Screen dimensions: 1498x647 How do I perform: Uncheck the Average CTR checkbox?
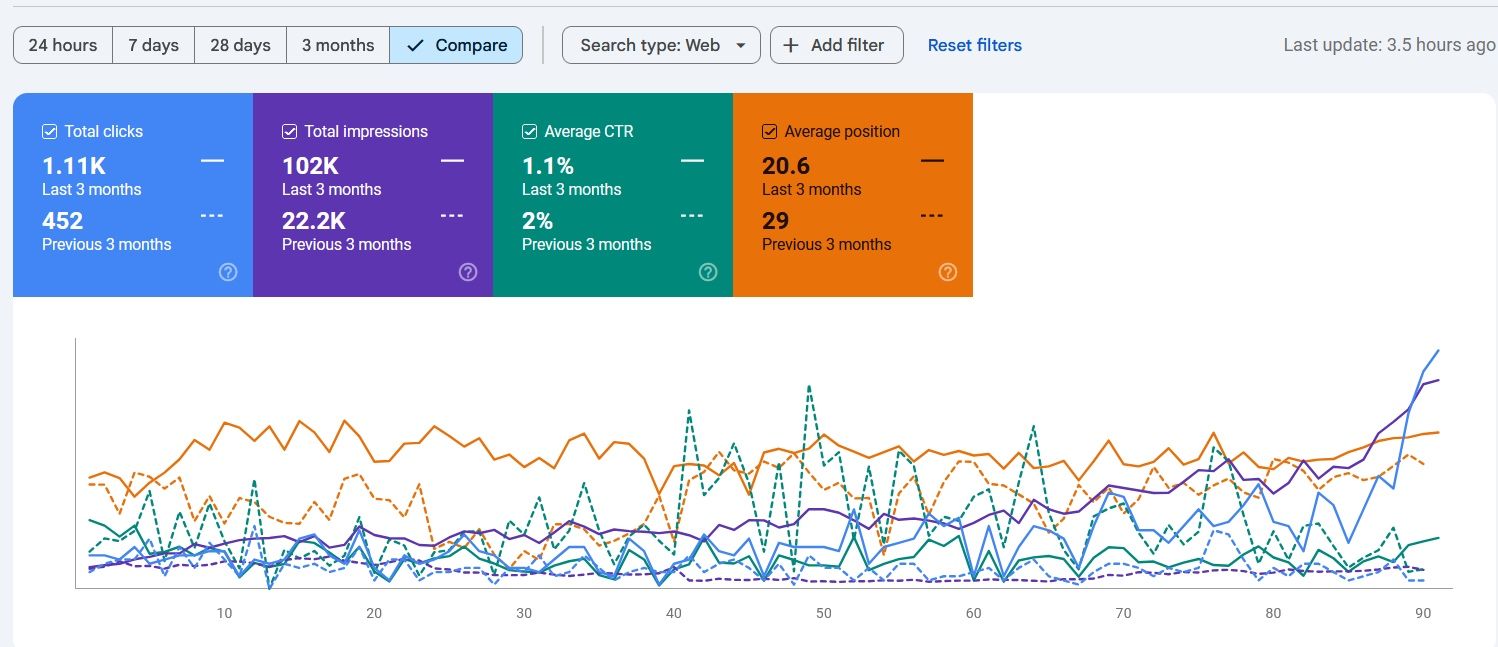click(529, 131)
